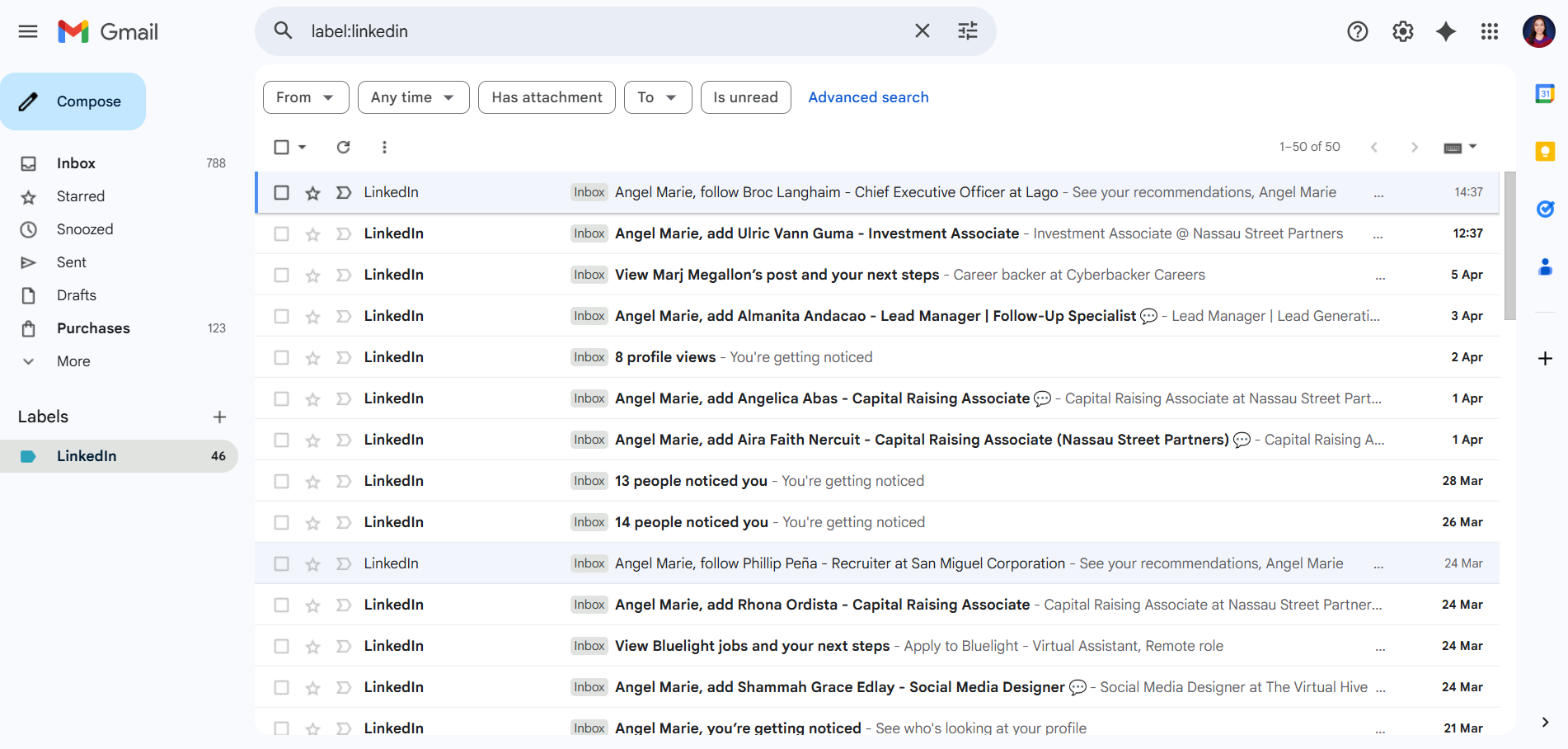
Task: Open the Google apps grid
Action: (1489, 31)
